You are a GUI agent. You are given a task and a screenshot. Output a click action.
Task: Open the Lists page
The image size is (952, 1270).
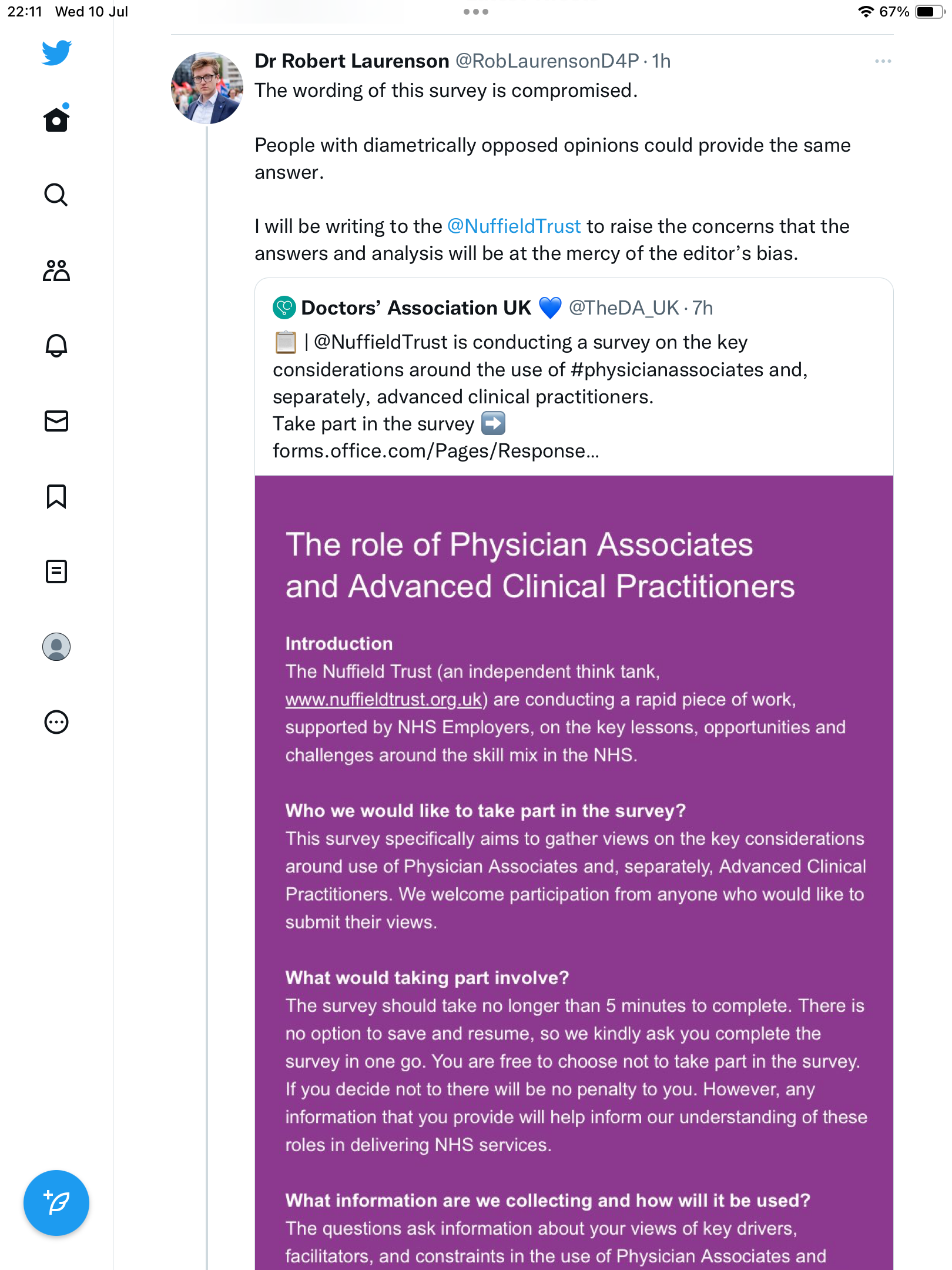pyautogui.click(x=56, y=571)
